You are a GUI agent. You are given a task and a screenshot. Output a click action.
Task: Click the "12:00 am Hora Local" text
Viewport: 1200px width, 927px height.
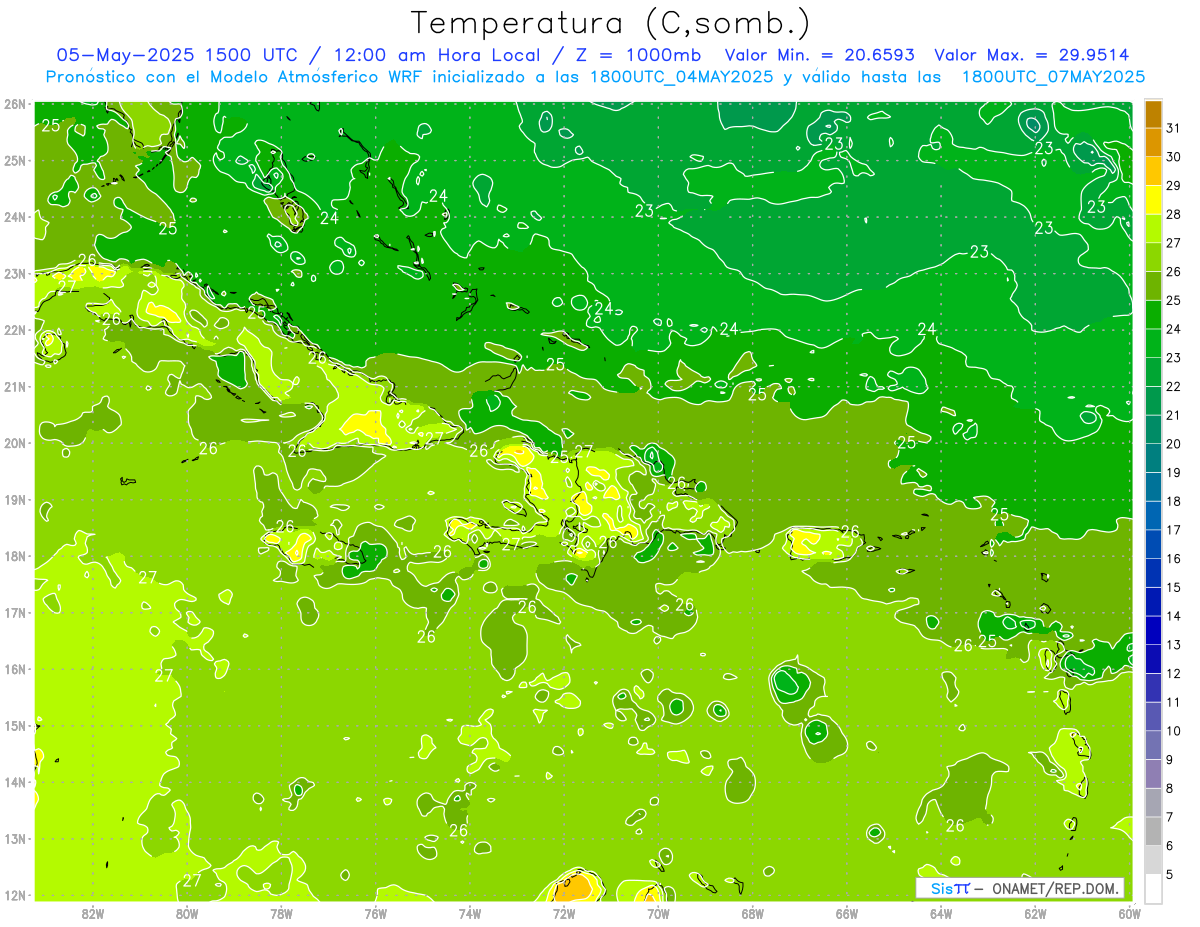click(x=435, y=55)
